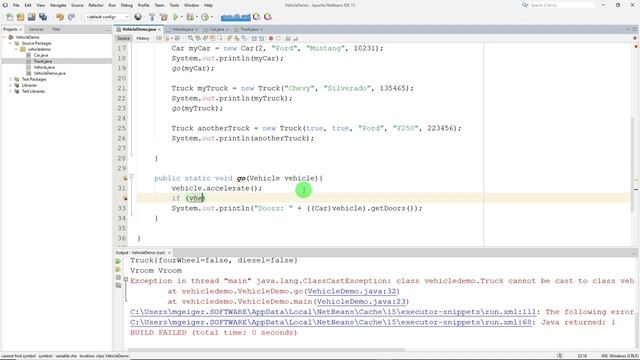Open the Search field magnifier icon
The height and width of the screenshot is (360, 640).
pyautogui.click(x=525, y=5)
